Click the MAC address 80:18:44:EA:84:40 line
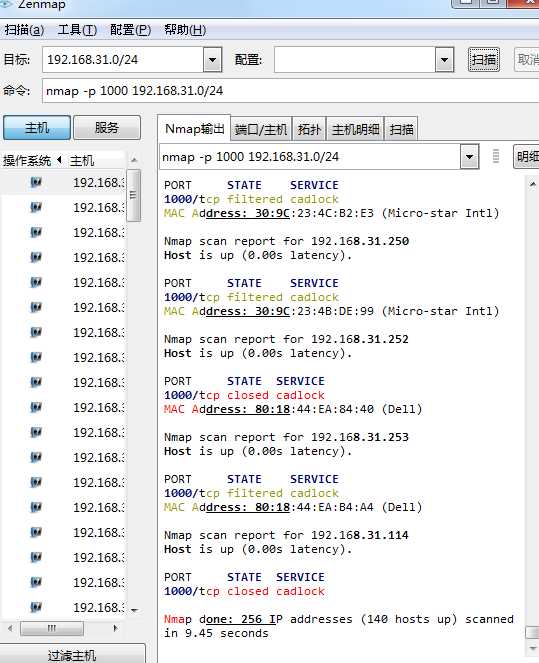This screenshot has width=539, height=663. coord(293,409)
